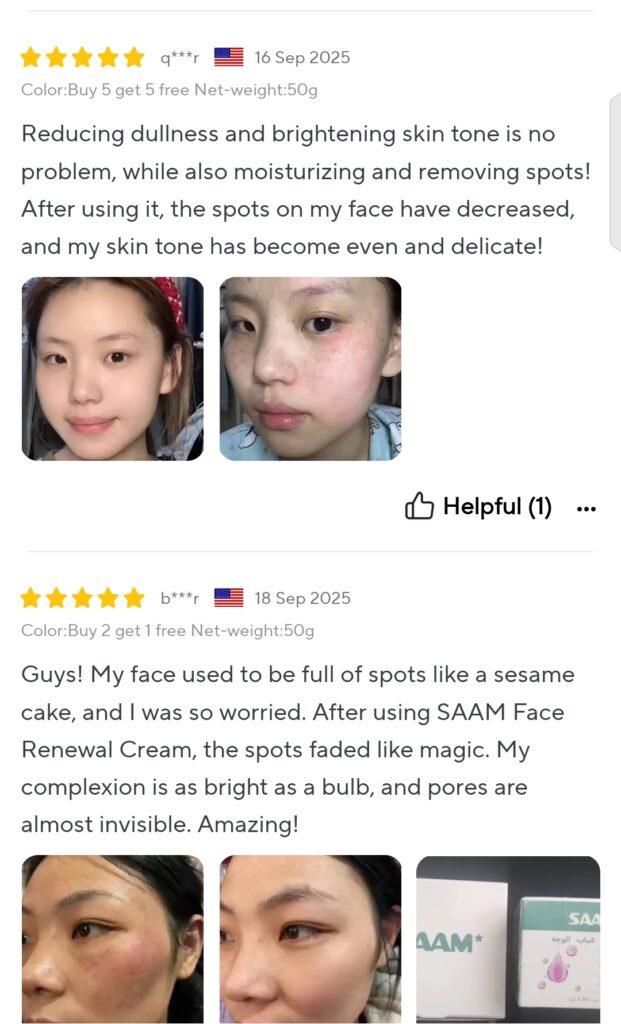Click the gray scroll handle on the right edge
Viewport: 621px width, 1024px height.
(x=615, y=172)
